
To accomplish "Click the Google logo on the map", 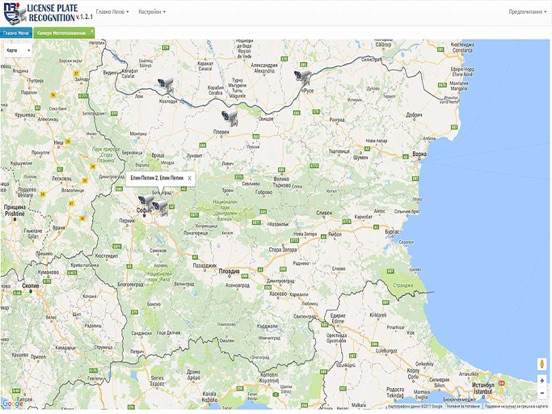I will (x=13, y=403).
